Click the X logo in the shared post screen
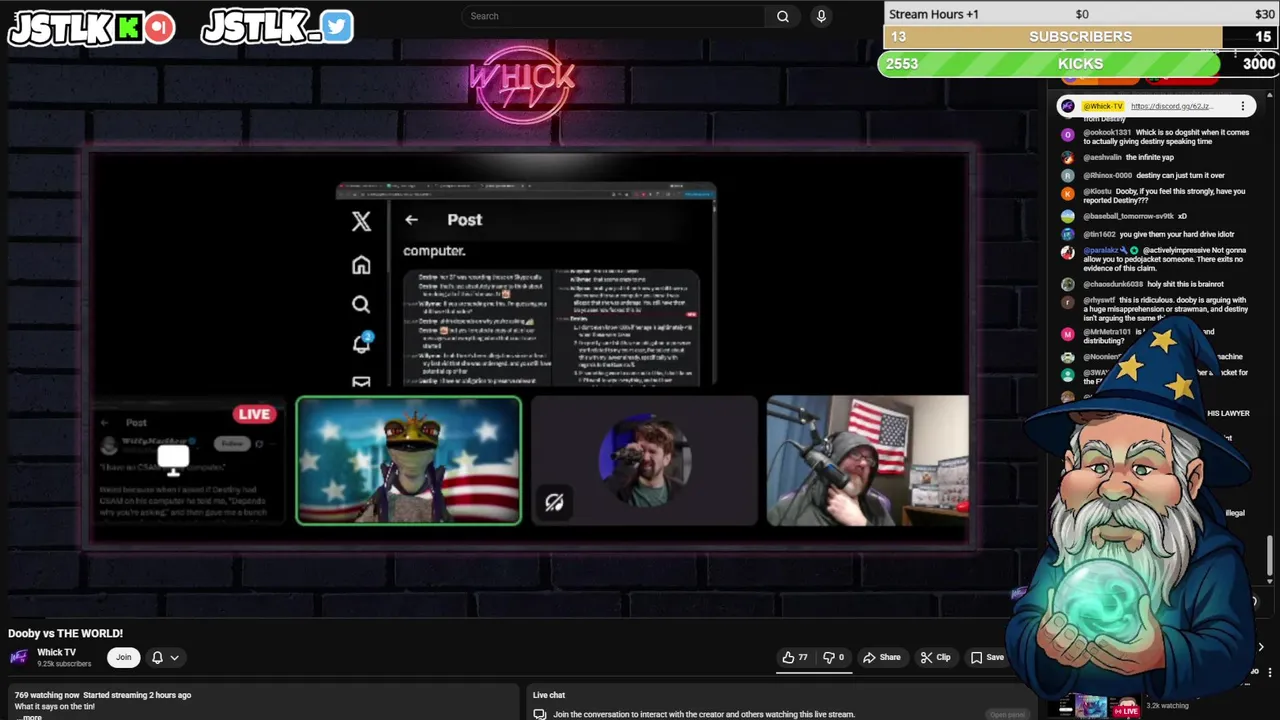 click(x=361, y=221)
